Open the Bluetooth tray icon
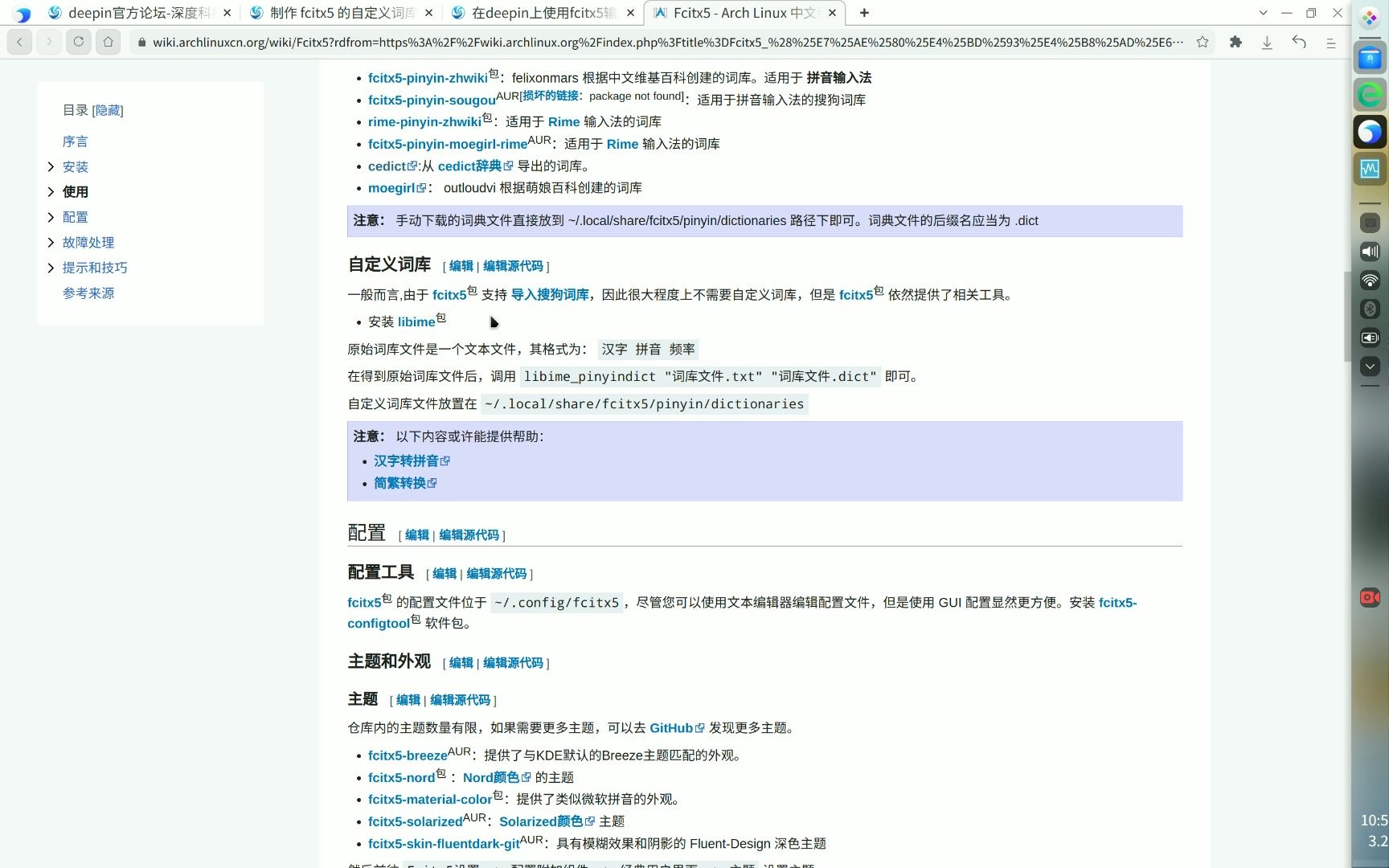The width and height of the screenshot is (1389, 868). click(1370, 309)
